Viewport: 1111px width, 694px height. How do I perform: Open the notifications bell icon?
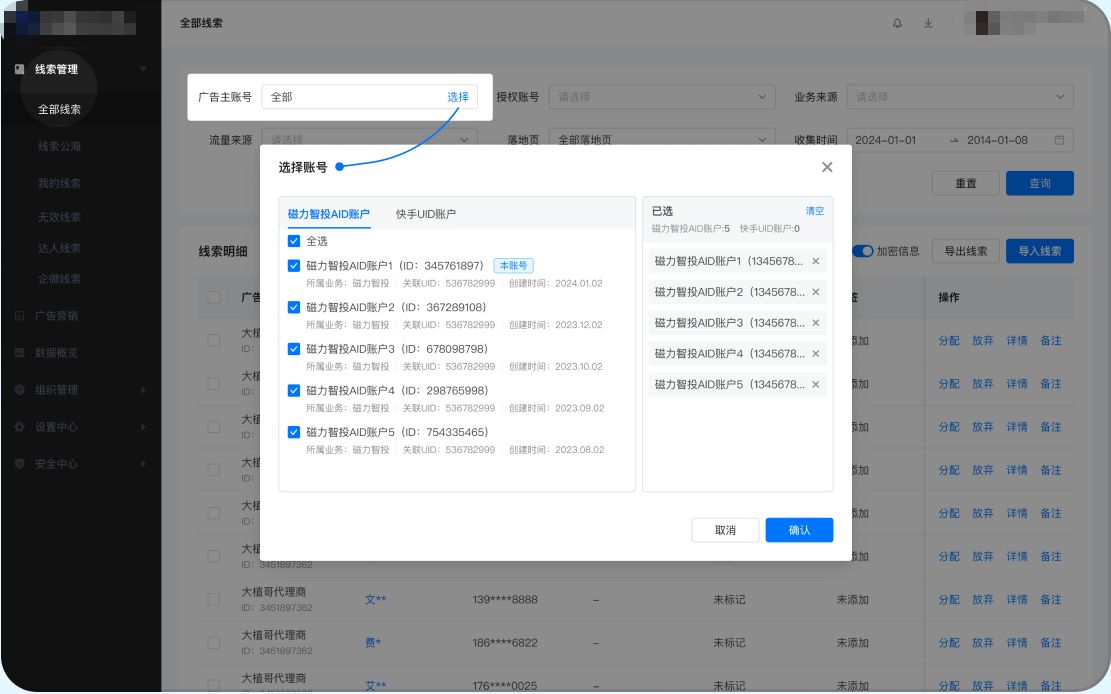[897, 23]
